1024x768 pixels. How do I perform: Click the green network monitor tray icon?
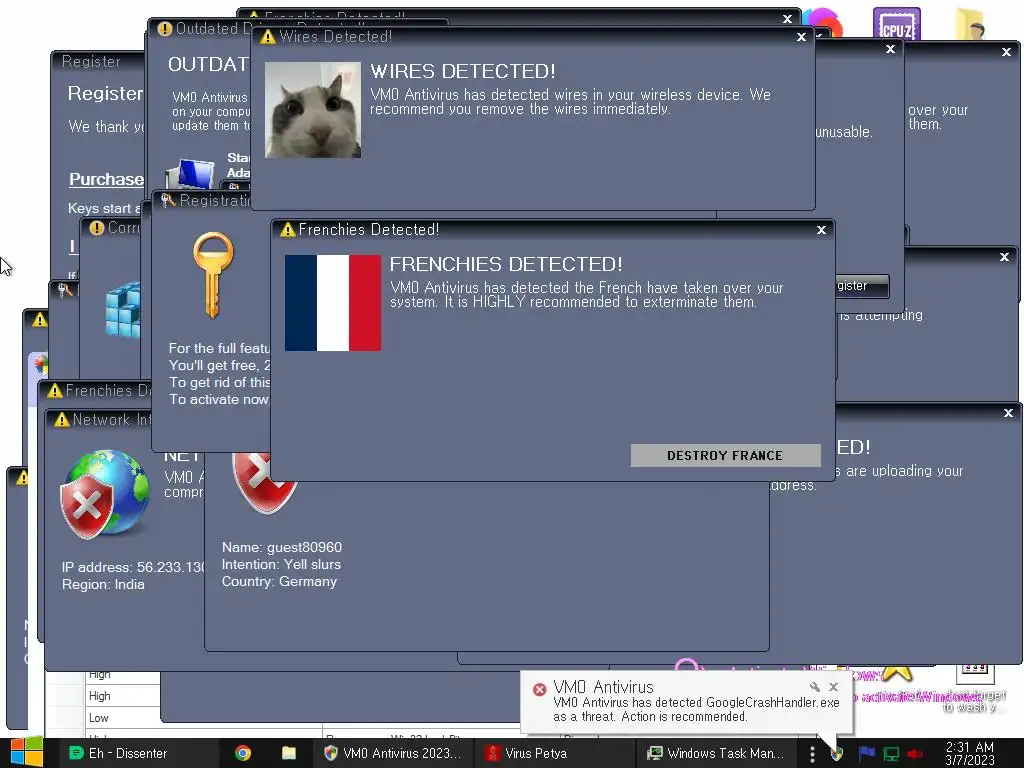click(x=891, y=754)
